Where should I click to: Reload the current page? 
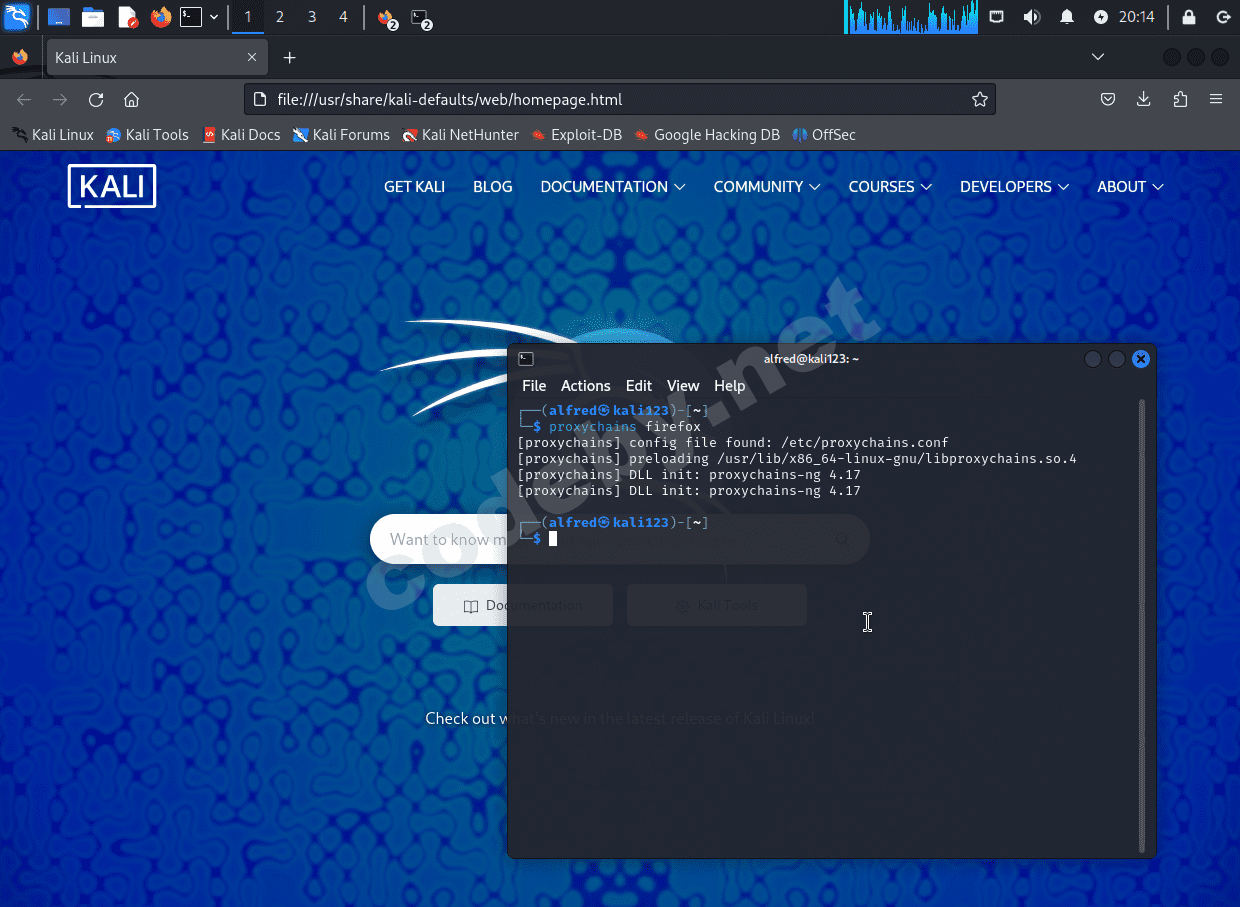96,99
